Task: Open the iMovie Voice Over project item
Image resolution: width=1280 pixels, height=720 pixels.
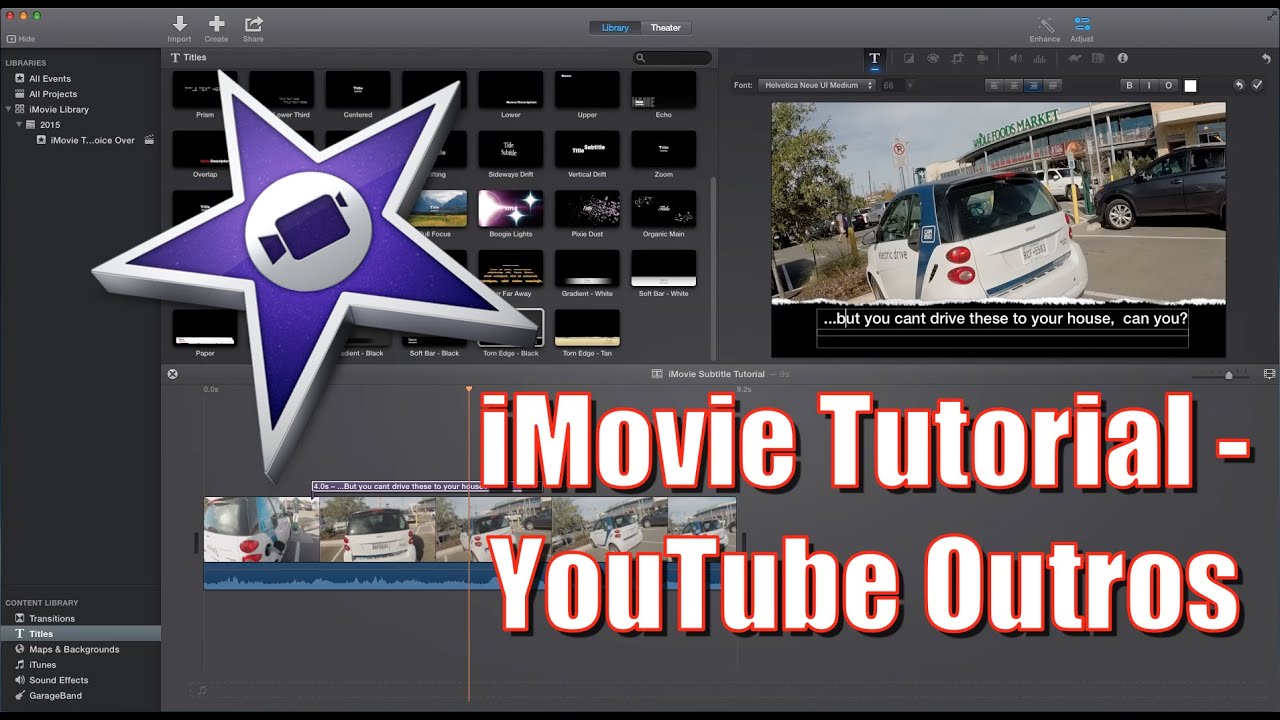Action: click(x=93, y=140)
